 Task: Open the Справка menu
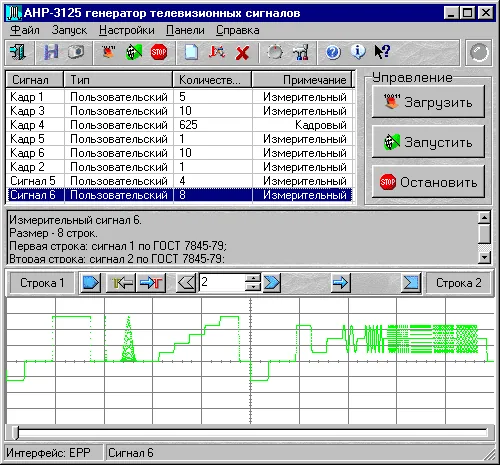[x=237, y=30]
